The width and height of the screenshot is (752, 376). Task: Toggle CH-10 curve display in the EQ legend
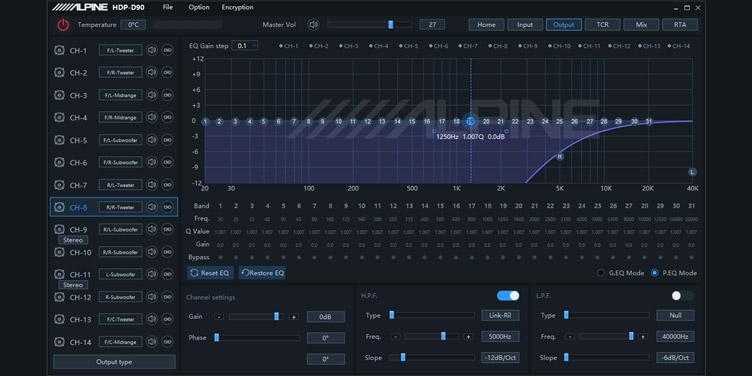point(560,46)
